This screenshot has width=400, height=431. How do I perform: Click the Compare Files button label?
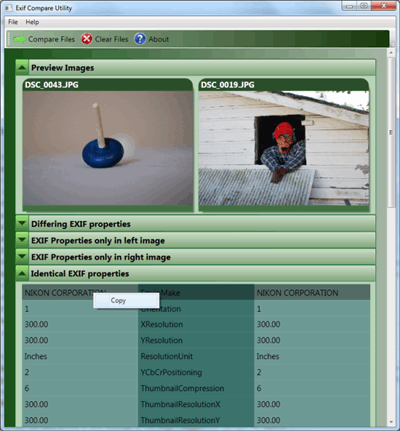click(51, 39)
